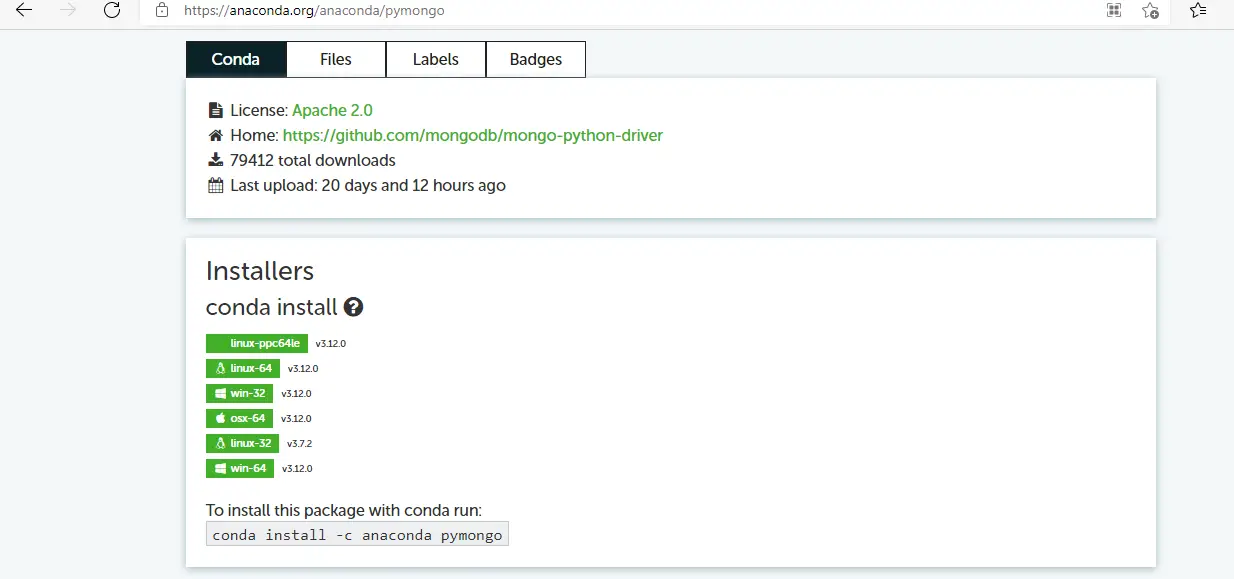Click version v3.12.0 beside osx-64
The width and height of the screenshot is (1234, 579).
point(296,419)
